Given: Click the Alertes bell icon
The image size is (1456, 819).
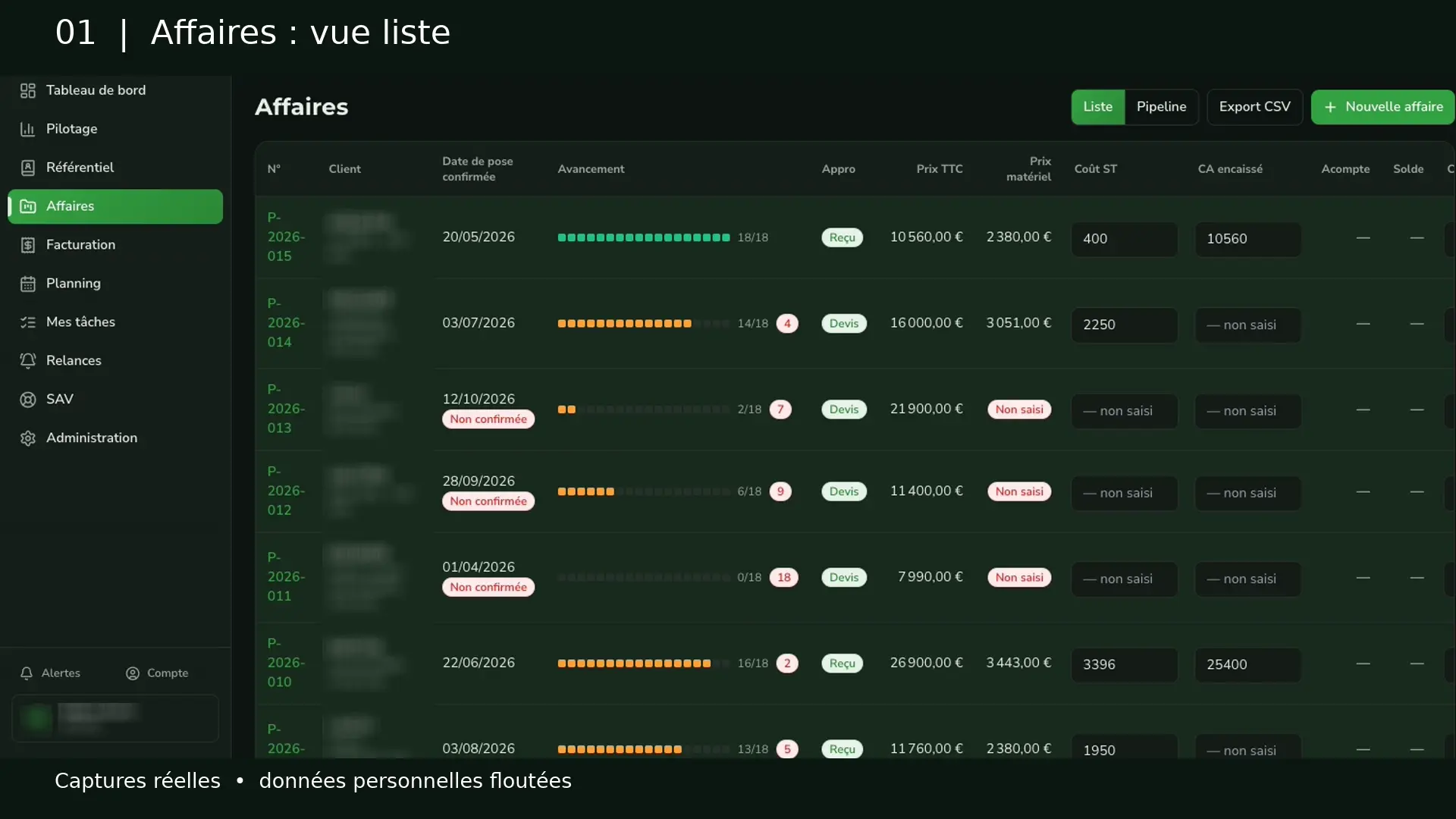Looking at the screenshot, I should pos(27,673).
